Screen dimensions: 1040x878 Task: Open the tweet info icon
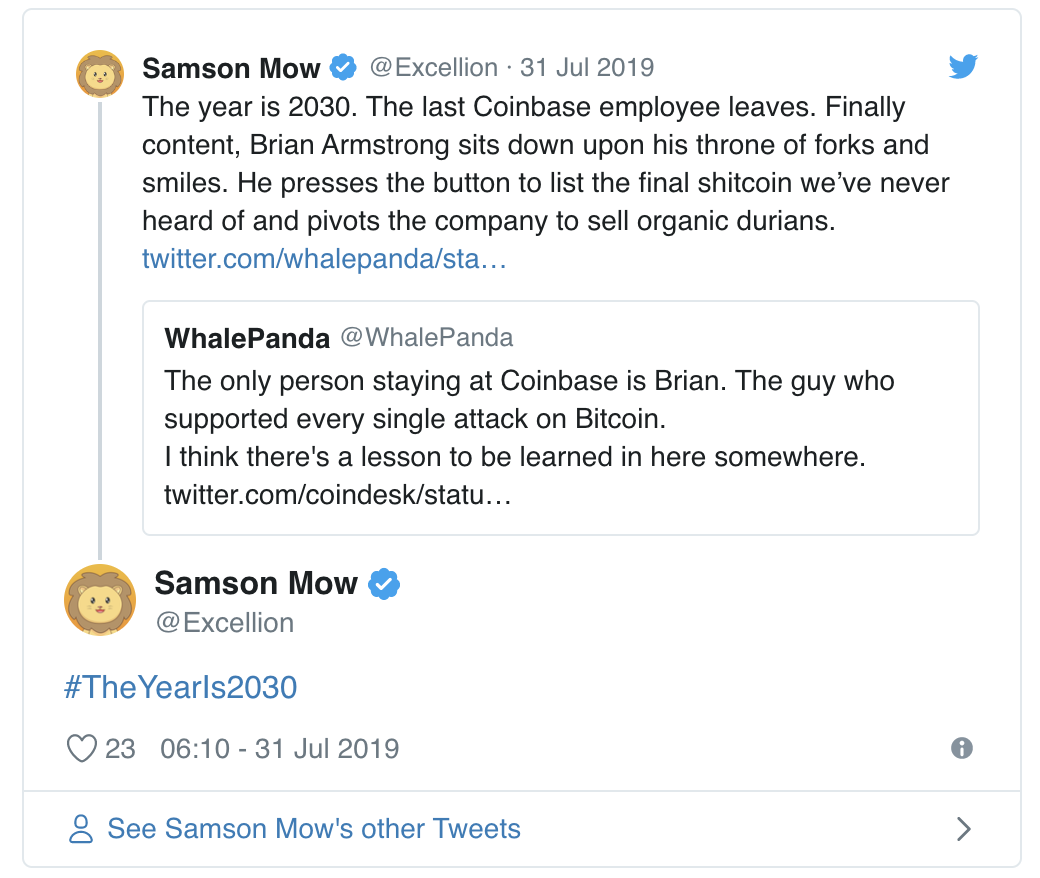[962, 748]
